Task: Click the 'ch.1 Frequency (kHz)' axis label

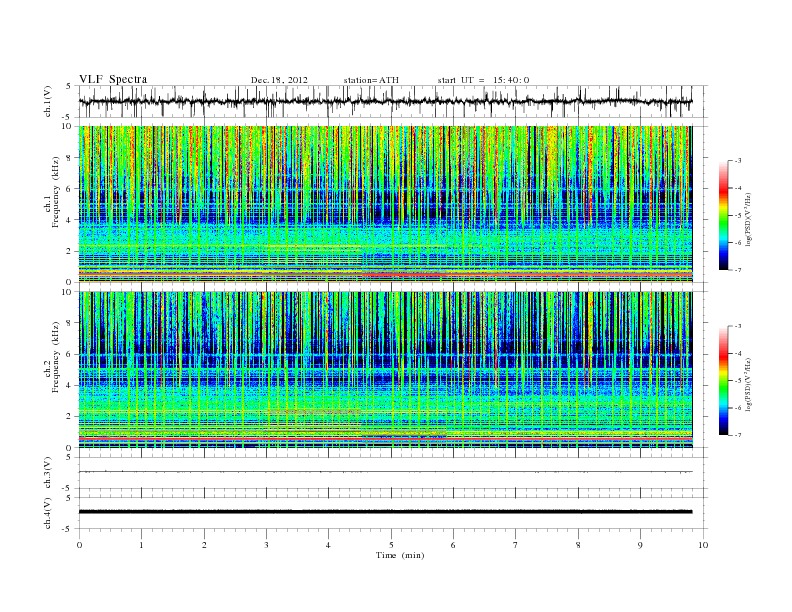Action: (52, 192)
